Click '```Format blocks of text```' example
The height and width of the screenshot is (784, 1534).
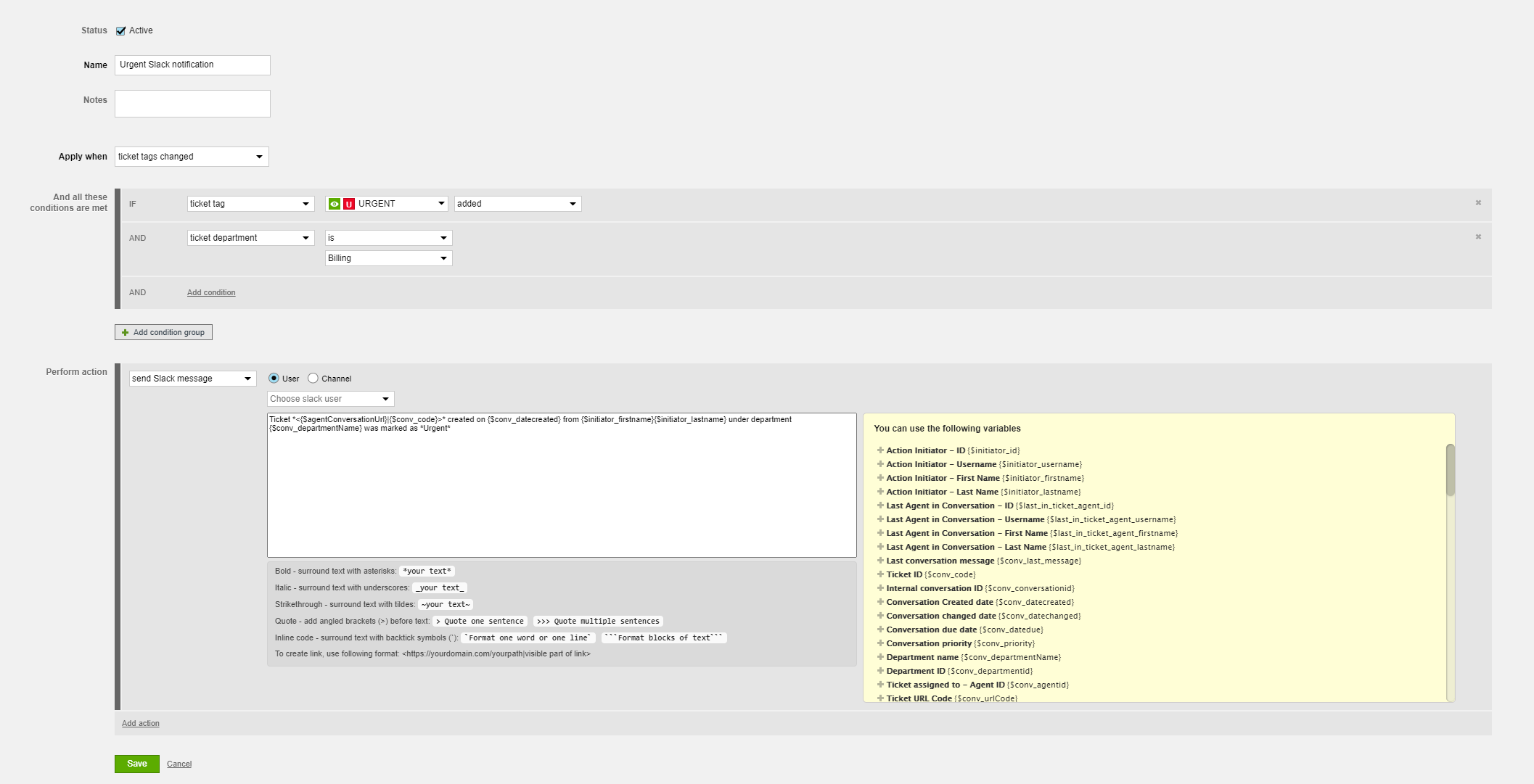tap(664, 637)
